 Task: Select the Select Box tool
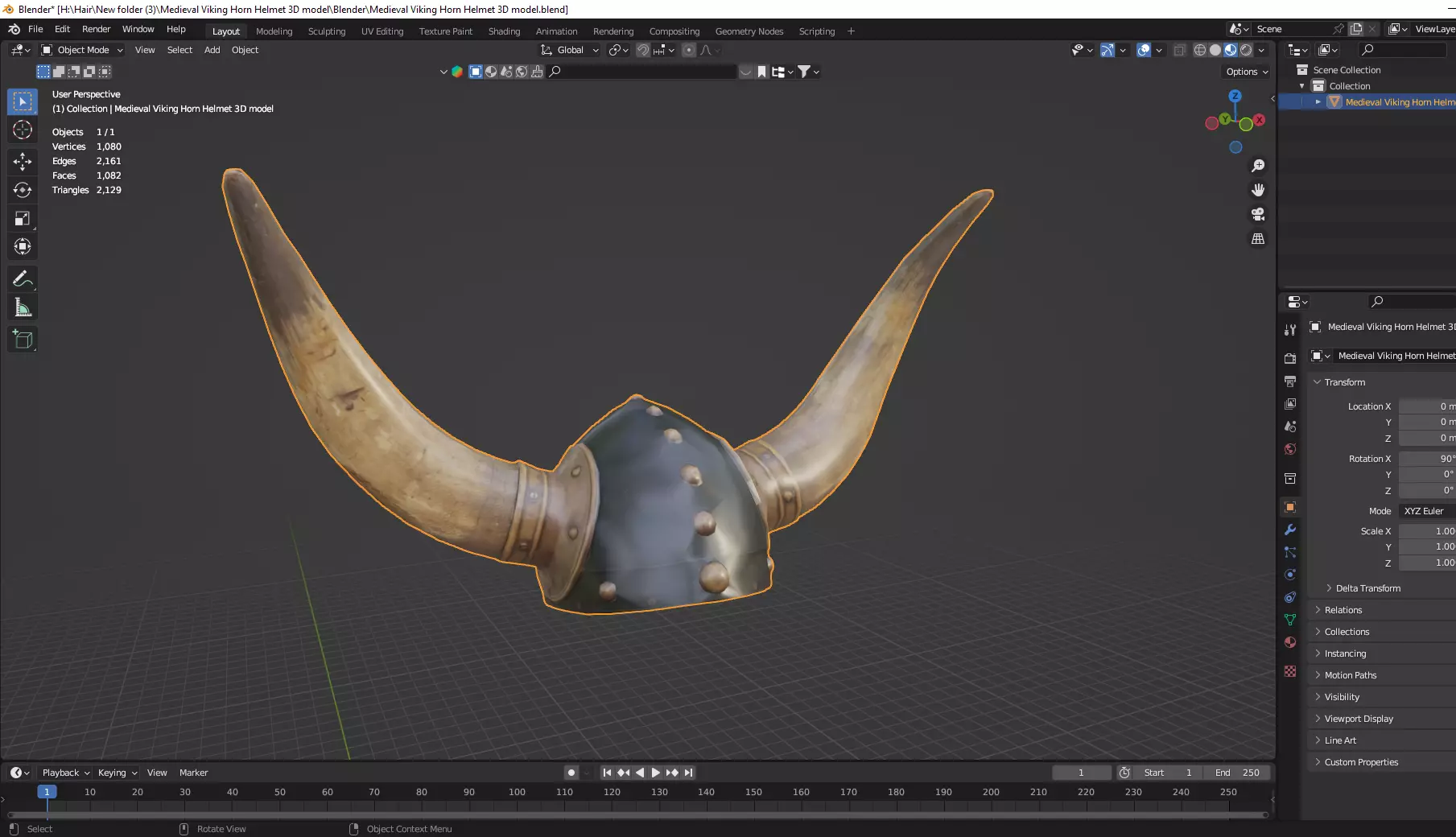coord(23,101)
